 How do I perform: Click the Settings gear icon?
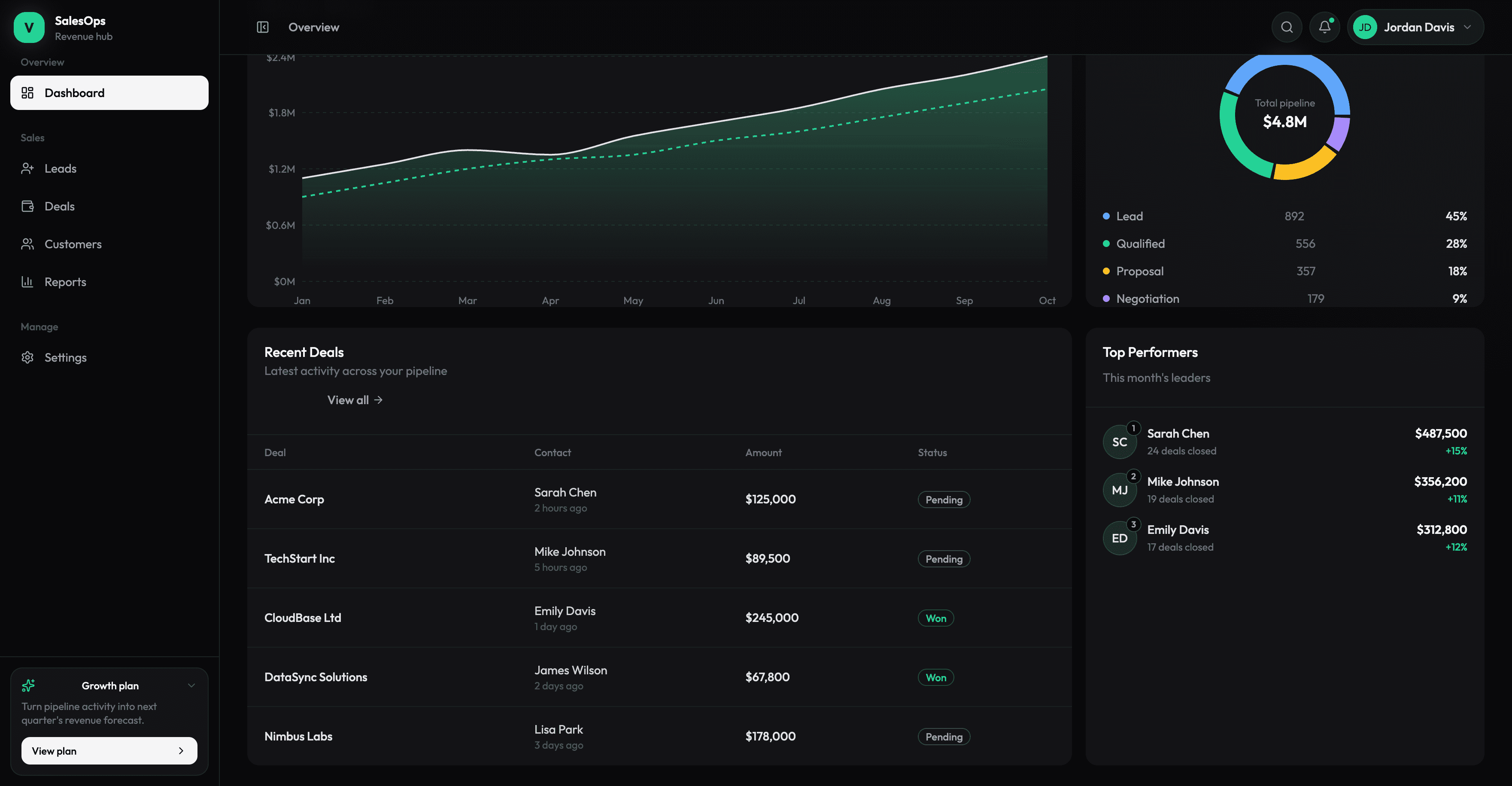[x=27, y=357]
